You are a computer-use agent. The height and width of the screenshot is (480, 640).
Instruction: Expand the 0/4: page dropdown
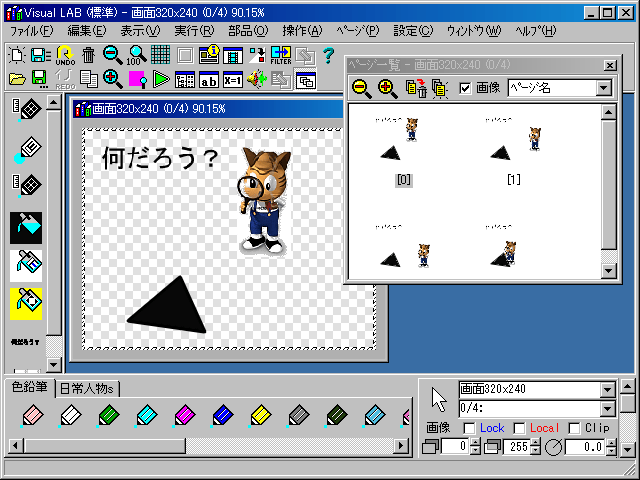(x=606, y=408)
